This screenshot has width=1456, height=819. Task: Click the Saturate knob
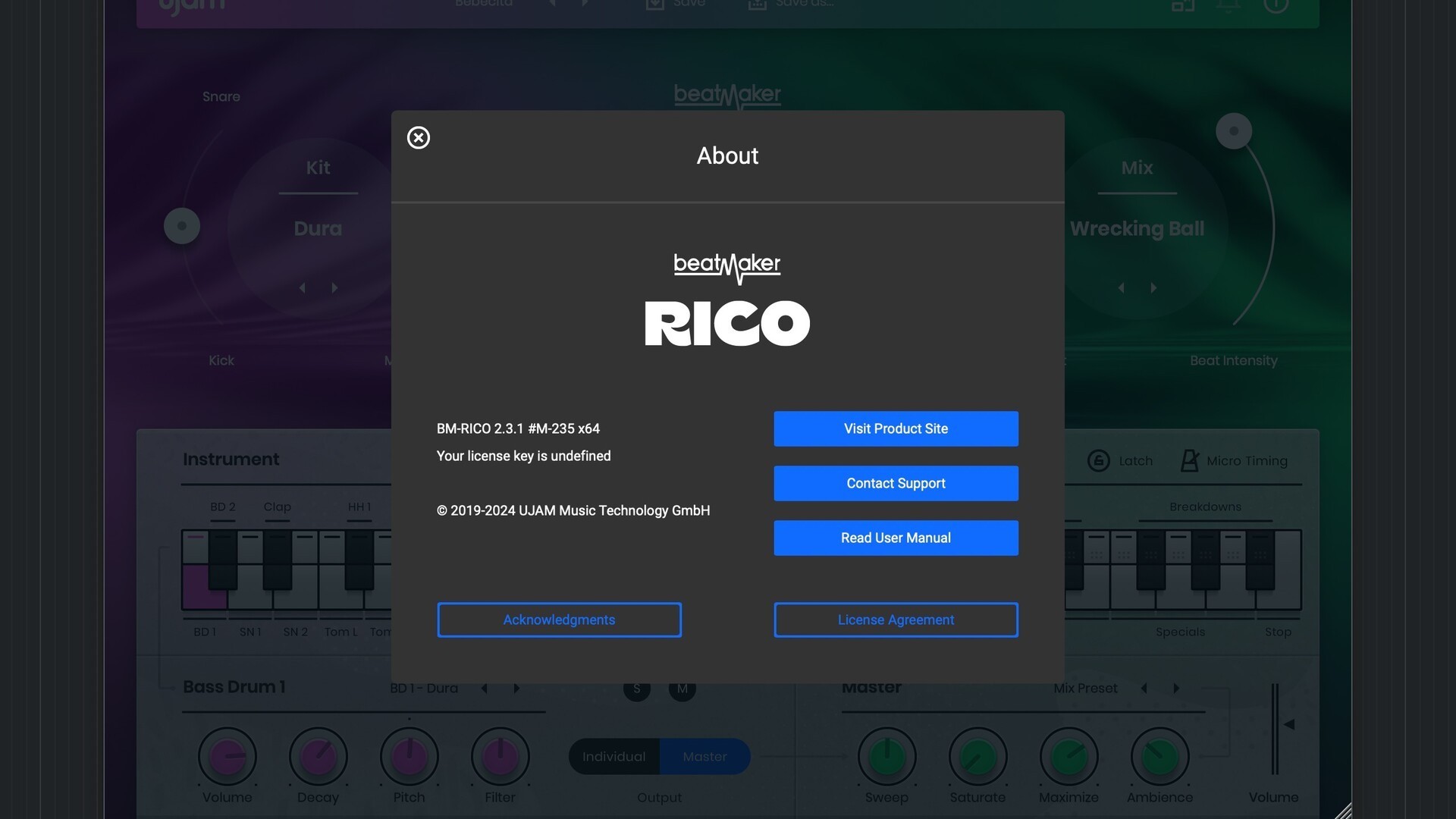tap(977, 756)
